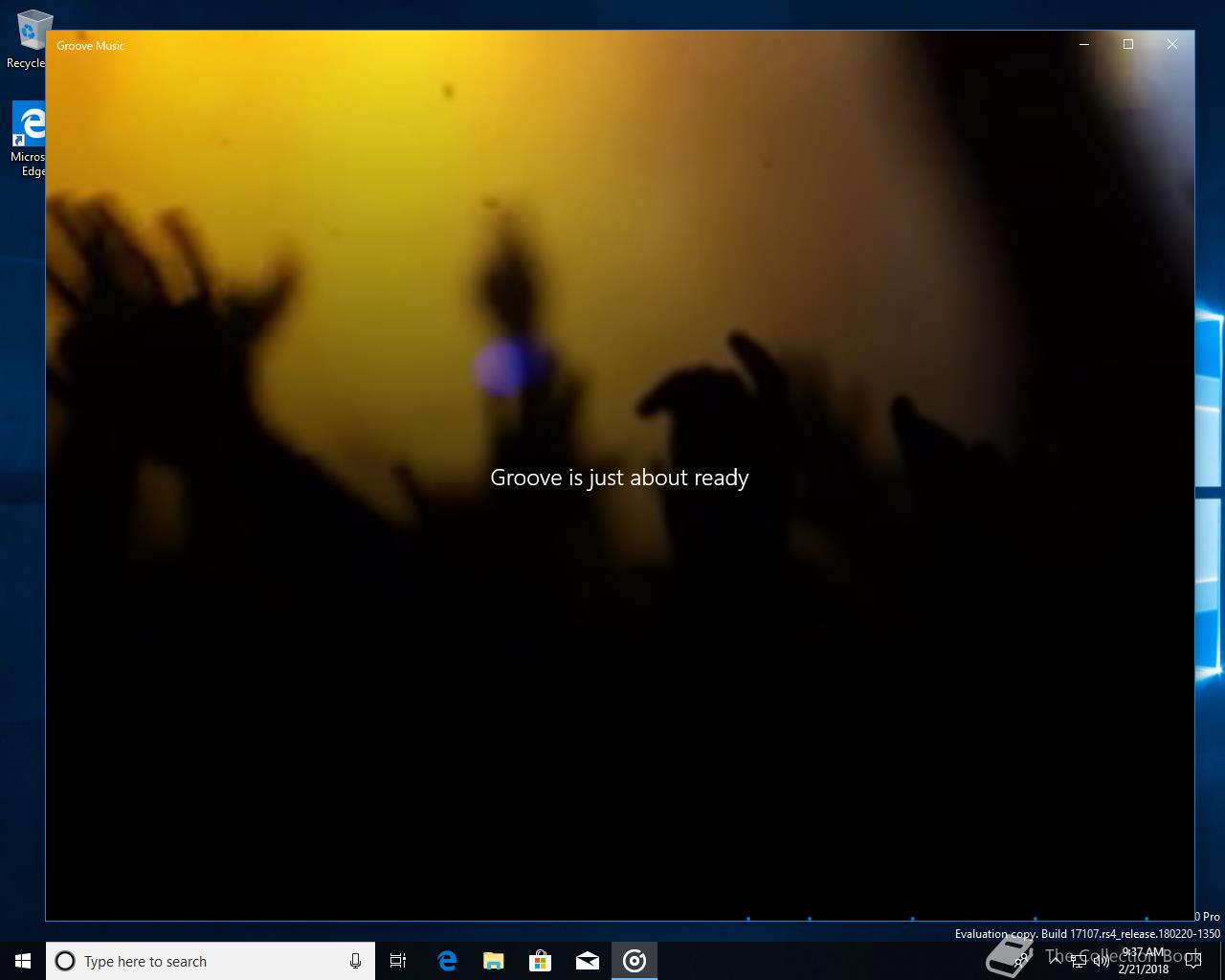Viewport: 1225px width, 980px height.
Task: Open Task View from the taskbar
Action: (398, 961)
